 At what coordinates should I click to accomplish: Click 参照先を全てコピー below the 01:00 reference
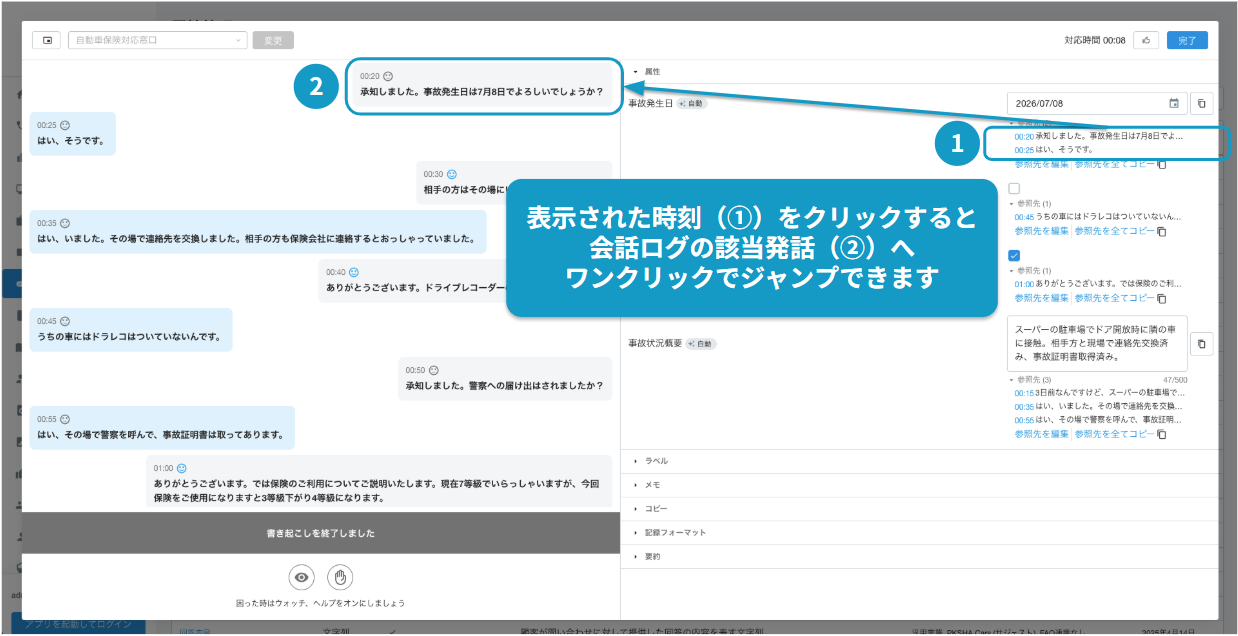pyautogui.click(x=1114, y=298)
